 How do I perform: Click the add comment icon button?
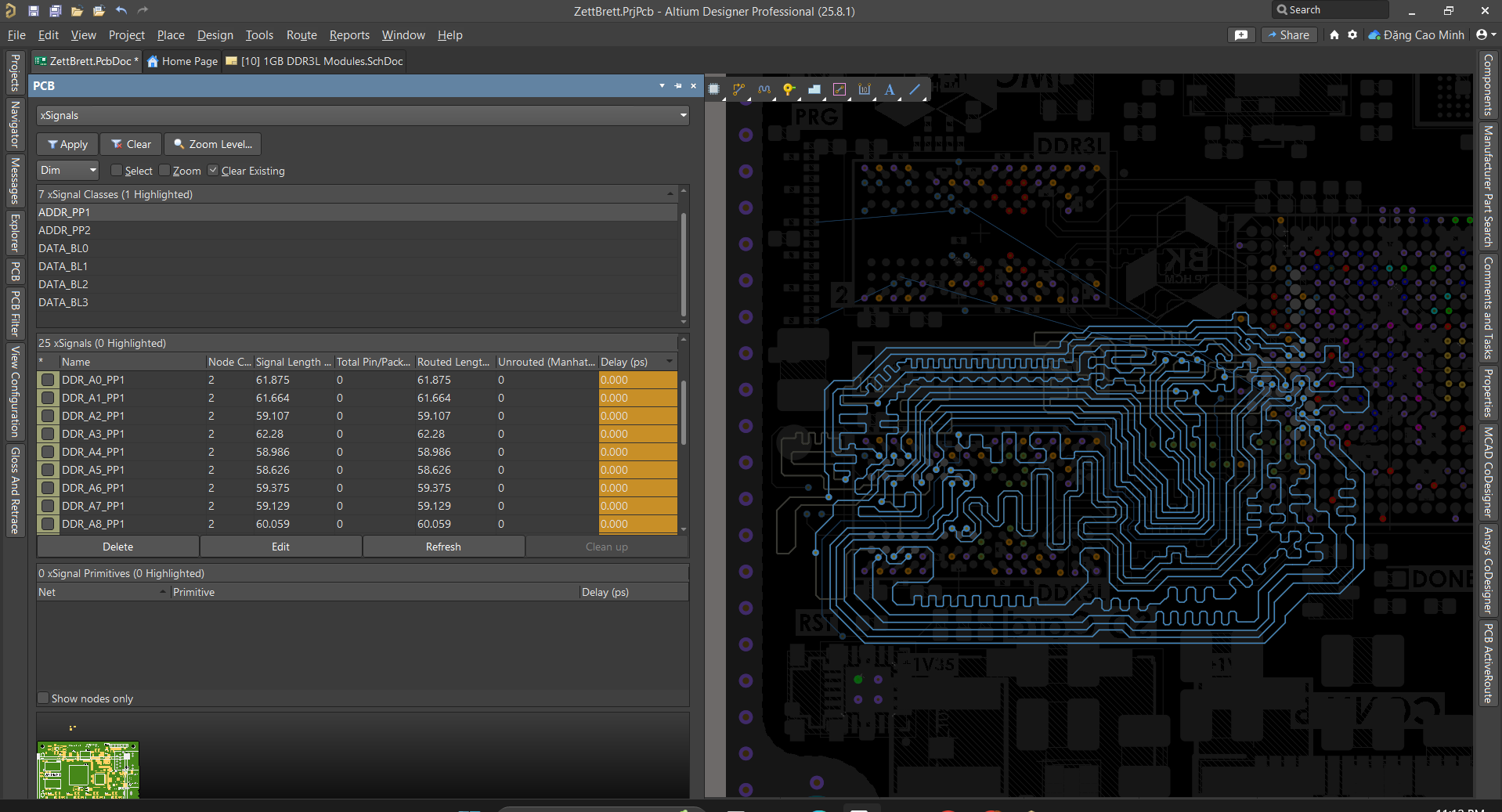(1241, 35)
